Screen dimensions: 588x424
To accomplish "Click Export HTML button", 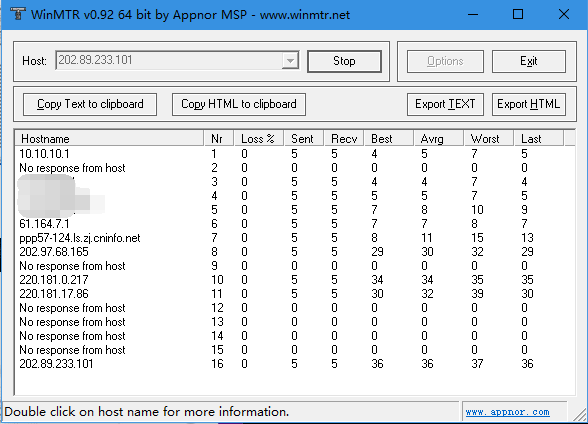I will 529,104.
